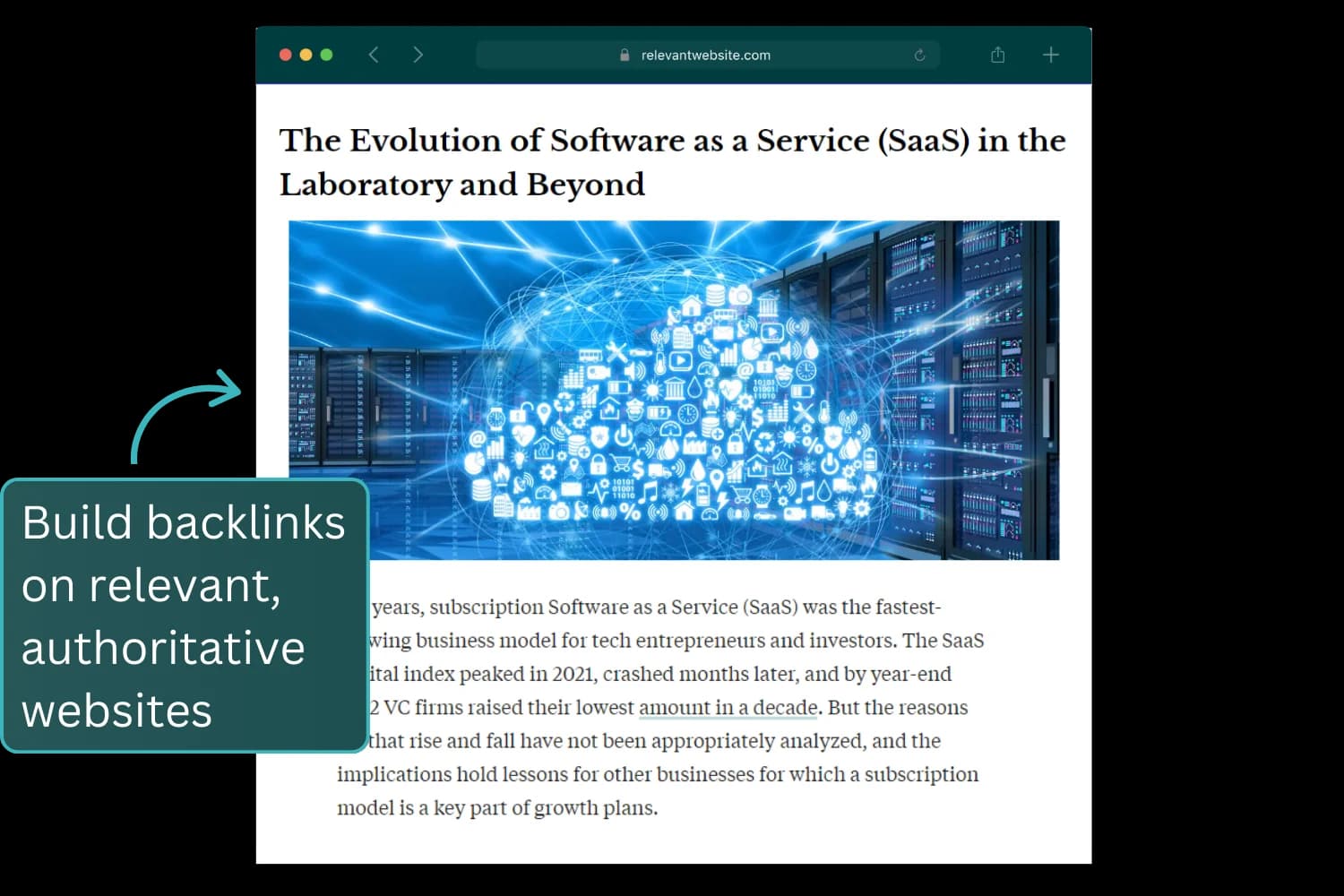Open the share menu icon
This screenshot has width=1344, height=896.
(x=997, y=55)
